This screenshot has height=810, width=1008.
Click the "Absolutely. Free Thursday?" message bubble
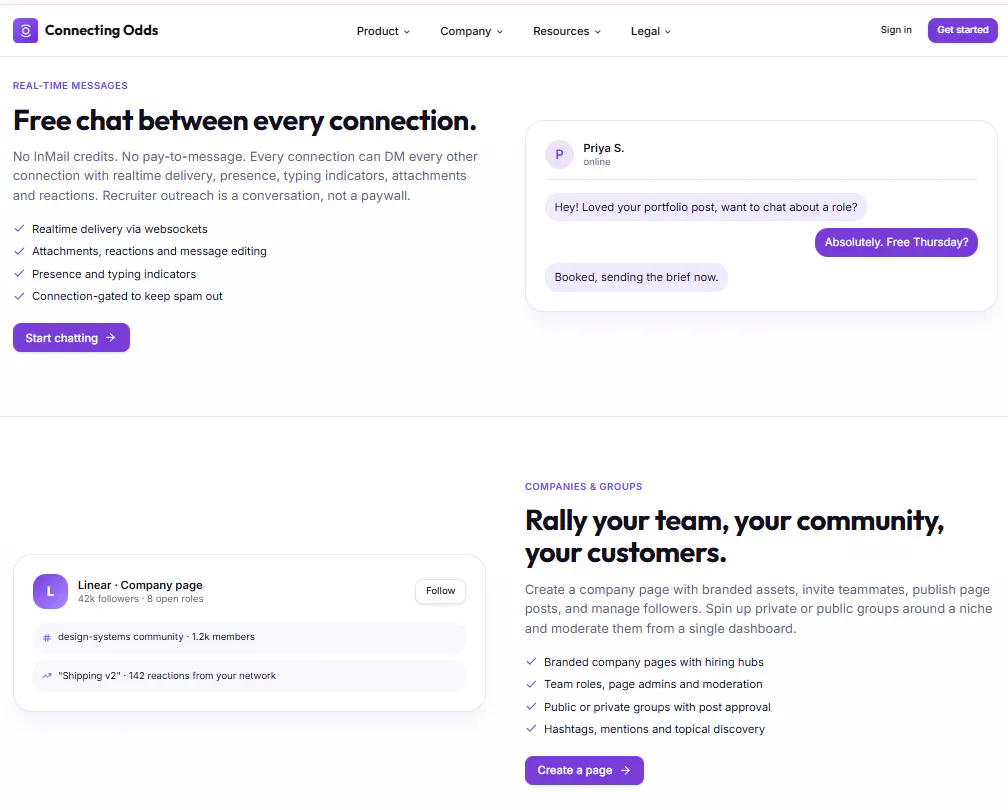[x=896, y=242]
